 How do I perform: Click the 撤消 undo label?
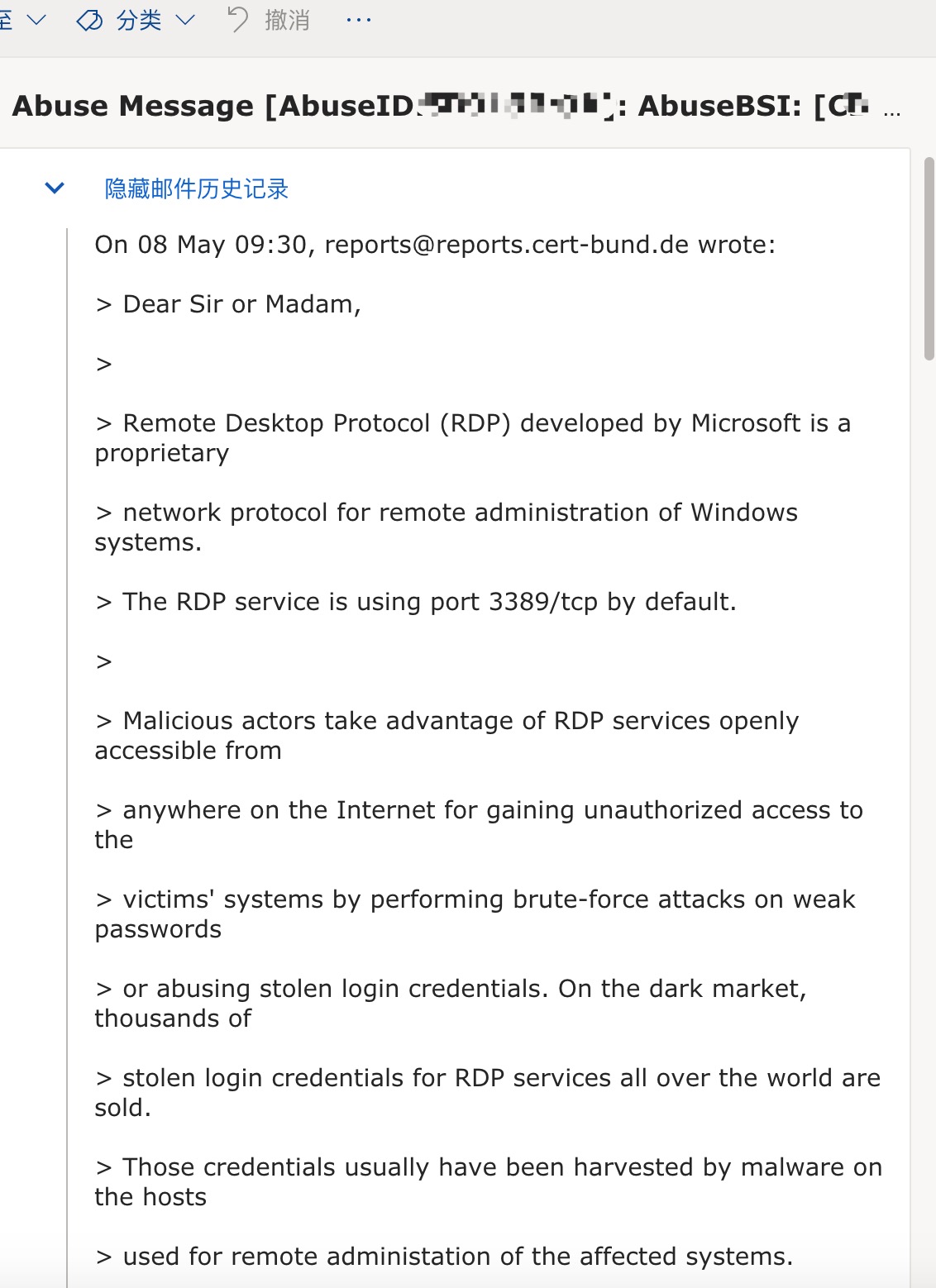(287, 21)
